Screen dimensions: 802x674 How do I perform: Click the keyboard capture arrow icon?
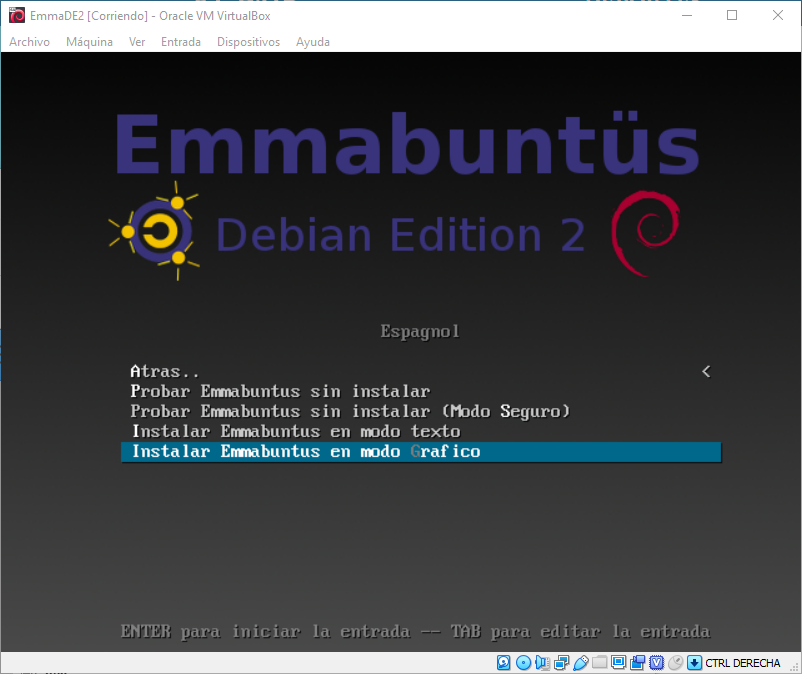[694, 662]
